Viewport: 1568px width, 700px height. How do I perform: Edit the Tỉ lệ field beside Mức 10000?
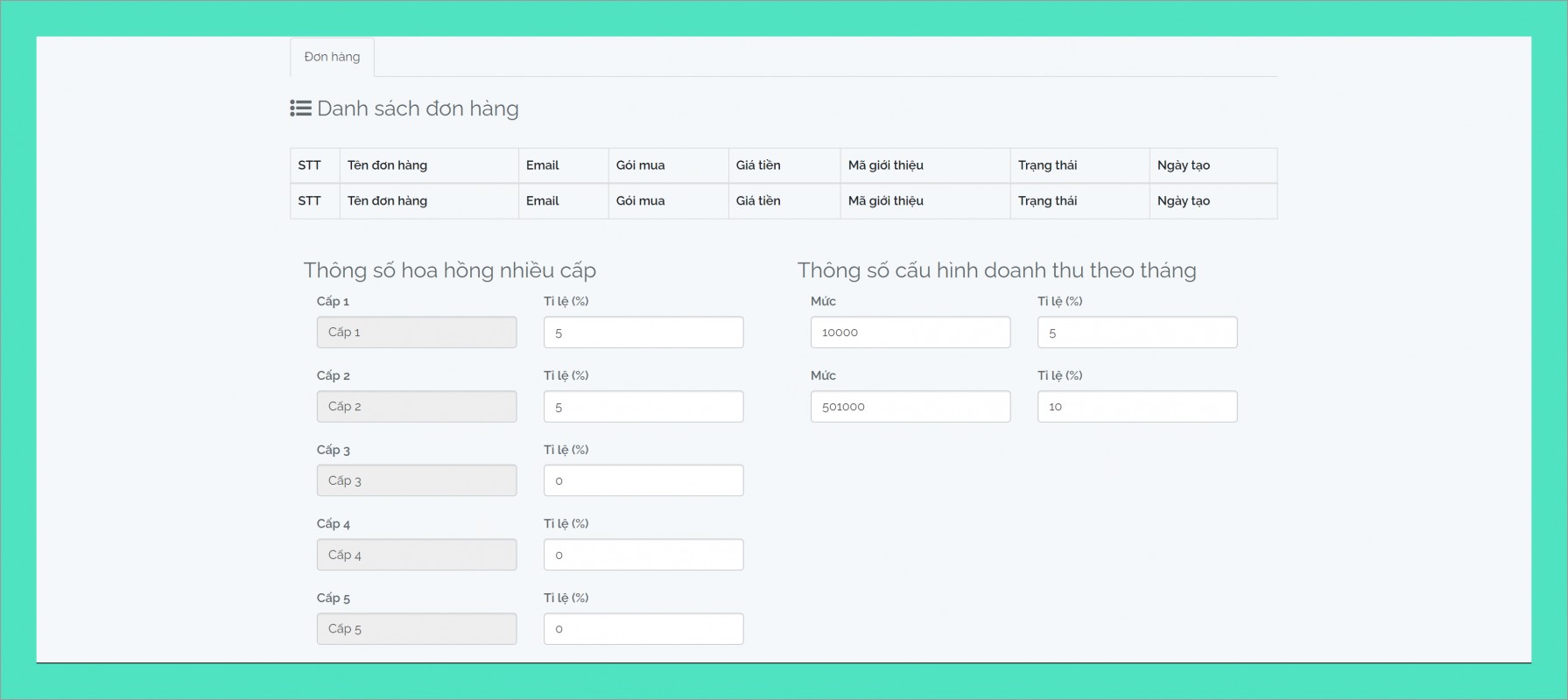(x=1136, y=332)
